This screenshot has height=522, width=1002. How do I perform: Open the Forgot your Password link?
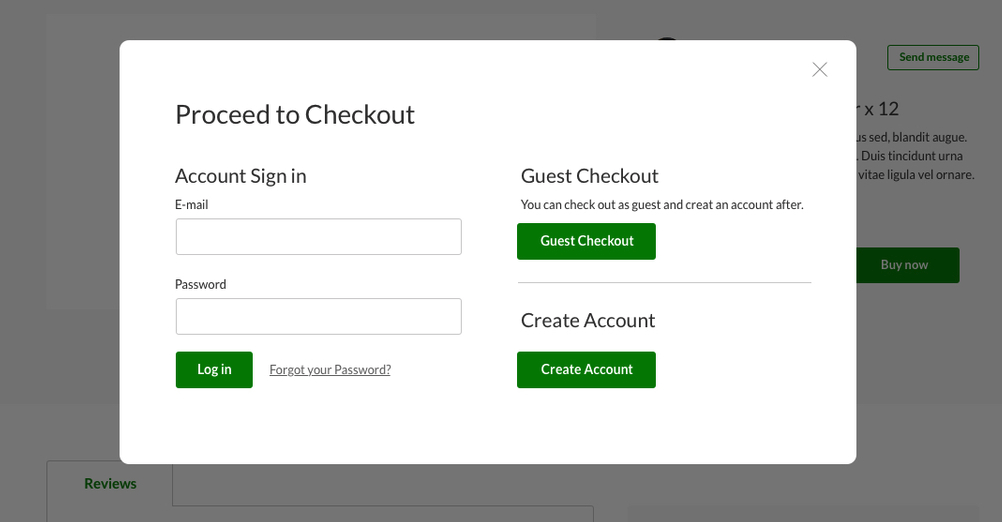[330, 370]
